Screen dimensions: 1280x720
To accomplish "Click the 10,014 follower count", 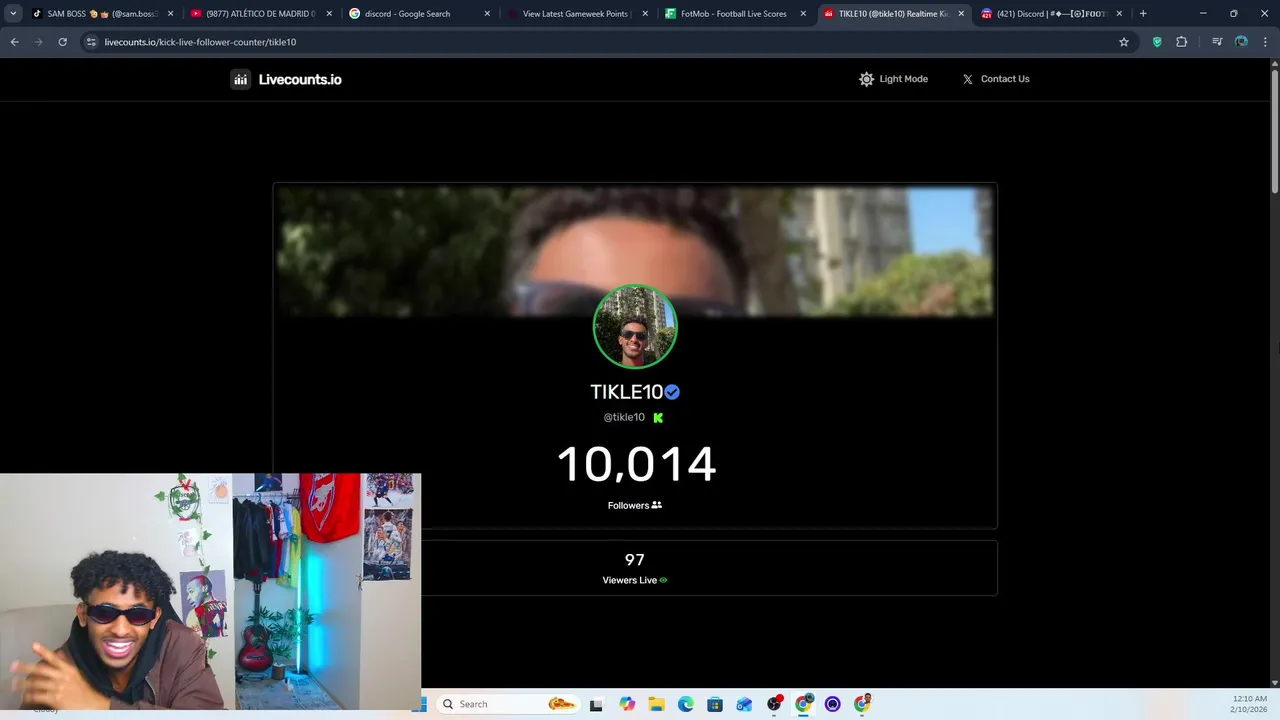I will 636,464.
